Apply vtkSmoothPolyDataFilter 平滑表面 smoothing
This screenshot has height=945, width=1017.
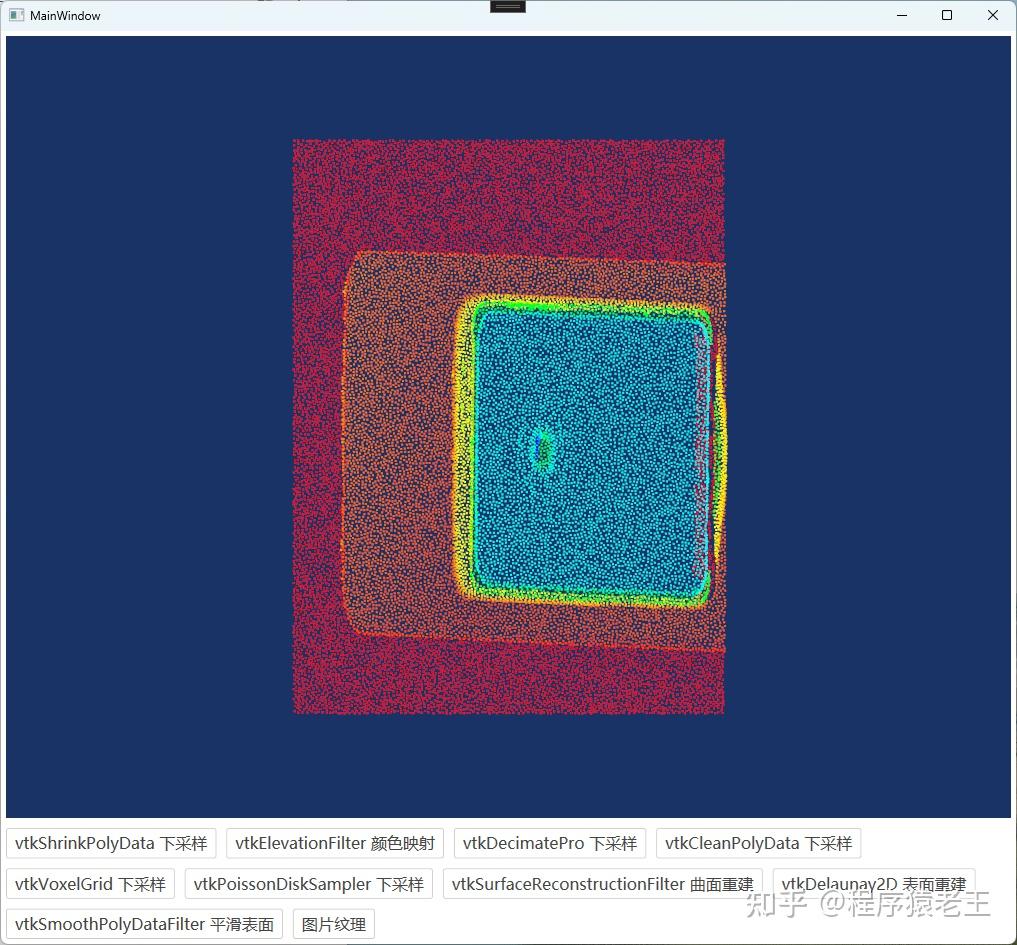pos(143,923)
